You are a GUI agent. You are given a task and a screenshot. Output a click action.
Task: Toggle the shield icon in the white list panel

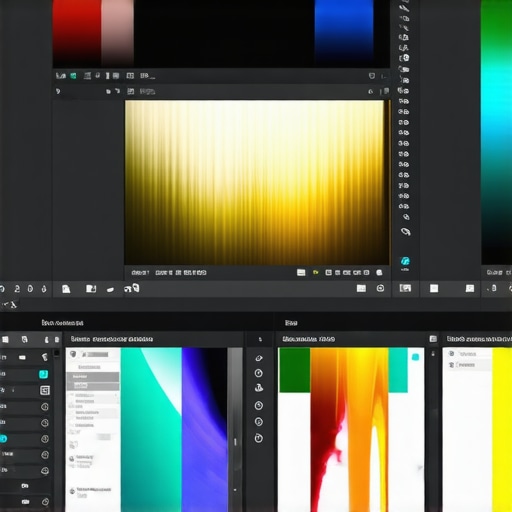73,354
